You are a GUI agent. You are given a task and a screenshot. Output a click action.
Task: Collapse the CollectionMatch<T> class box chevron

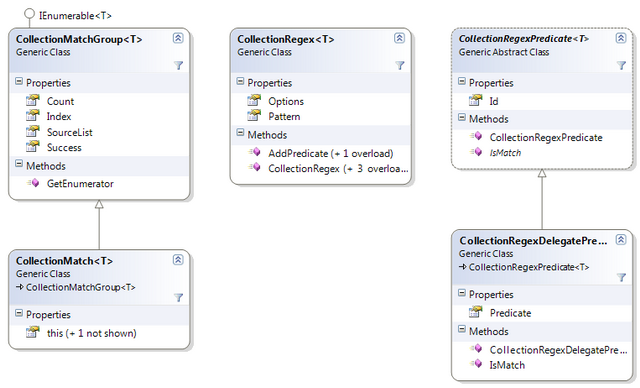point(178,260)
